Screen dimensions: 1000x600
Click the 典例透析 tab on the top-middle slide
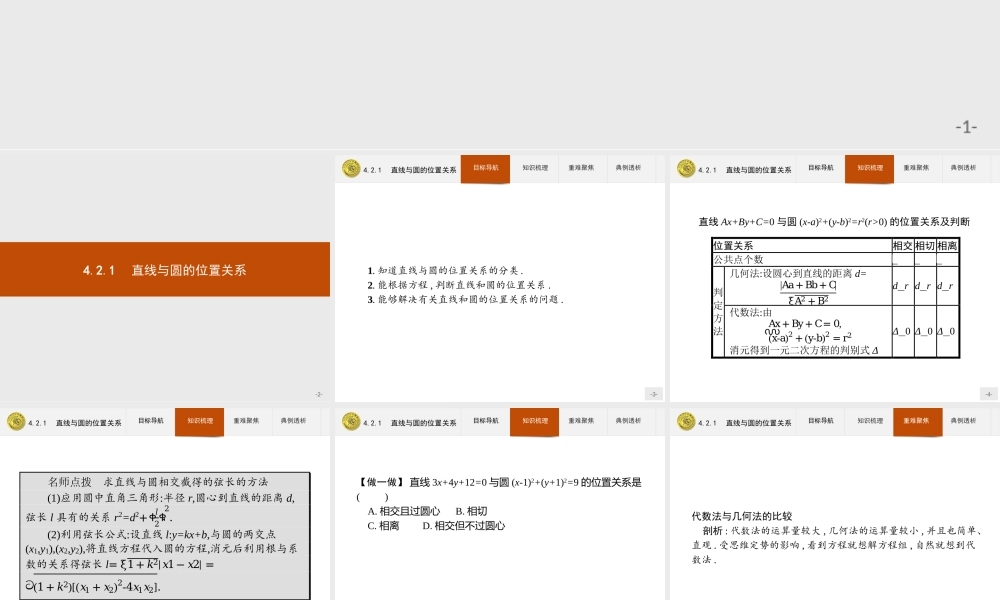coord(629,169)
